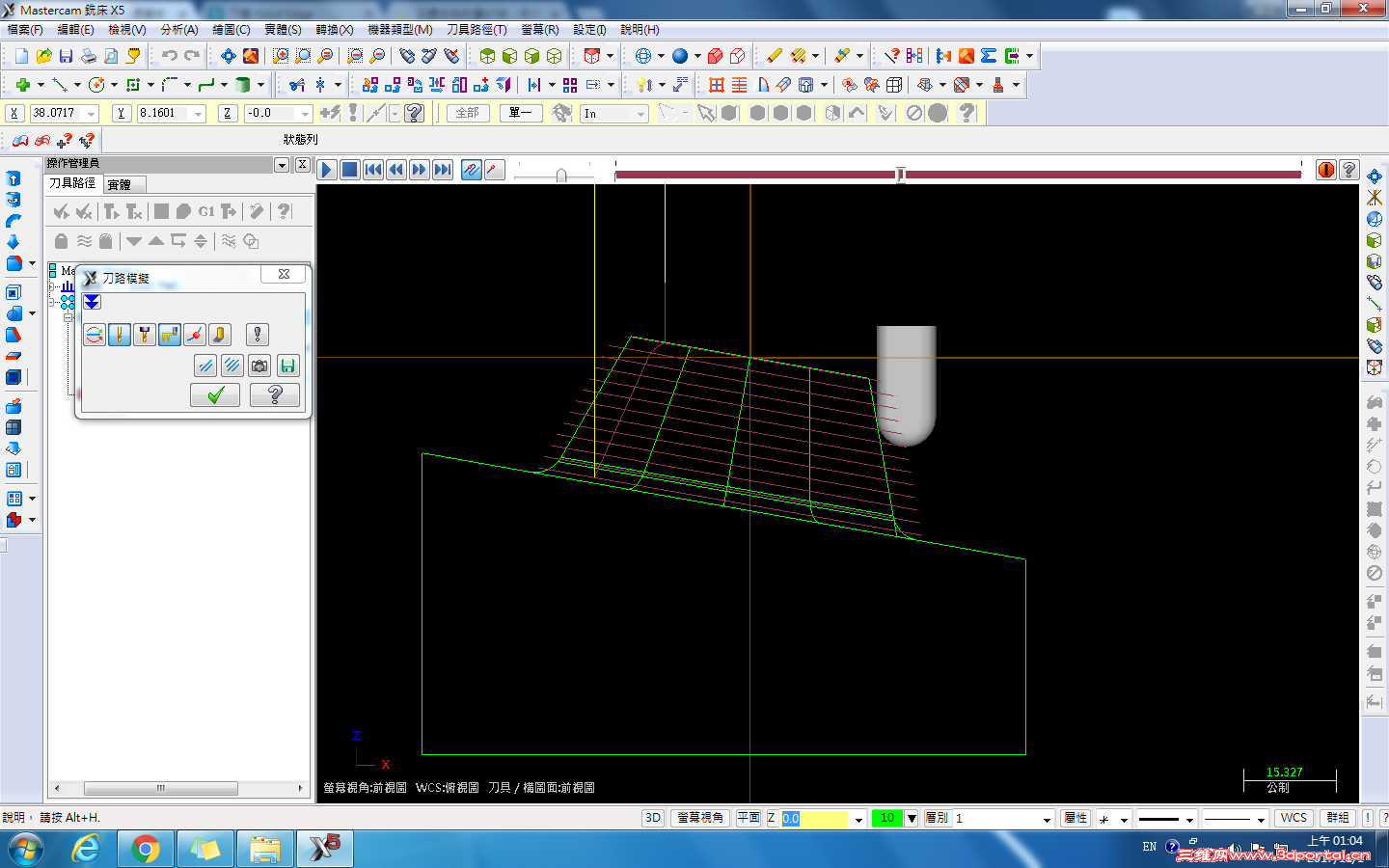Toggle display rapid moves icon

pyautogui.click(x=170, y=335)
